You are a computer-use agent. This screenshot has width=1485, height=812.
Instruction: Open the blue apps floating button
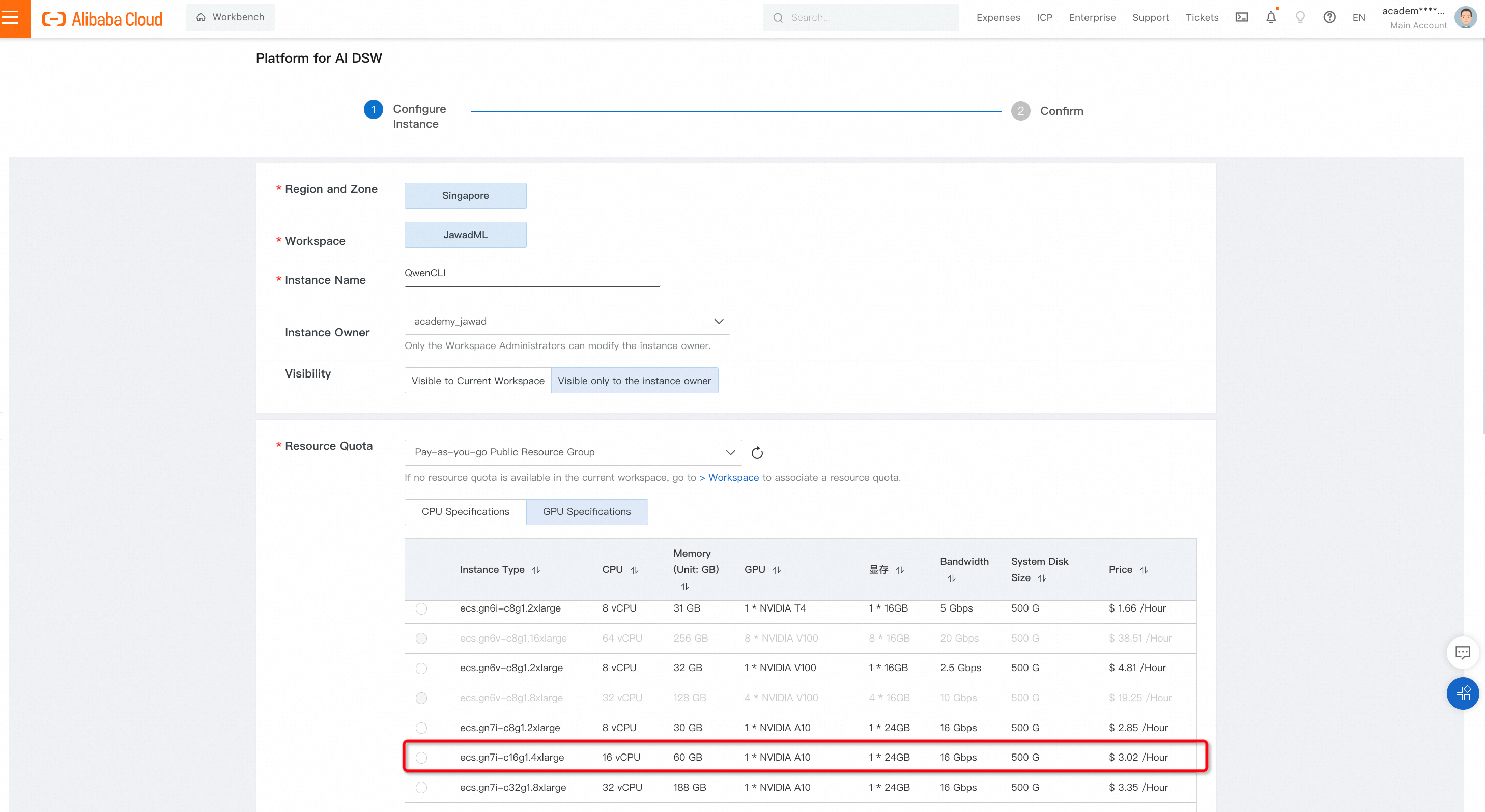(1463, 693)
